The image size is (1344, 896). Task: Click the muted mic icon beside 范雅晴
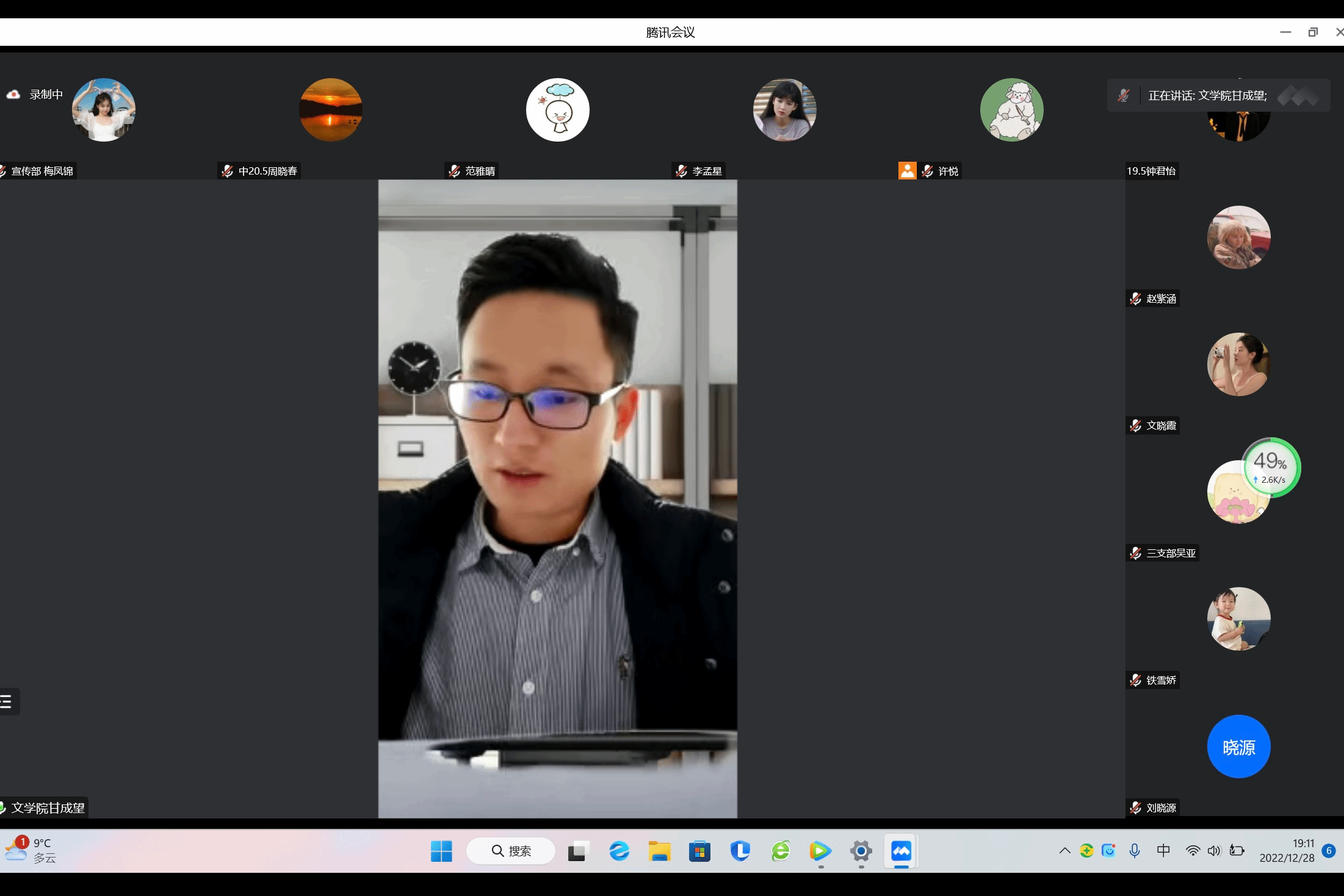(454, 172)
